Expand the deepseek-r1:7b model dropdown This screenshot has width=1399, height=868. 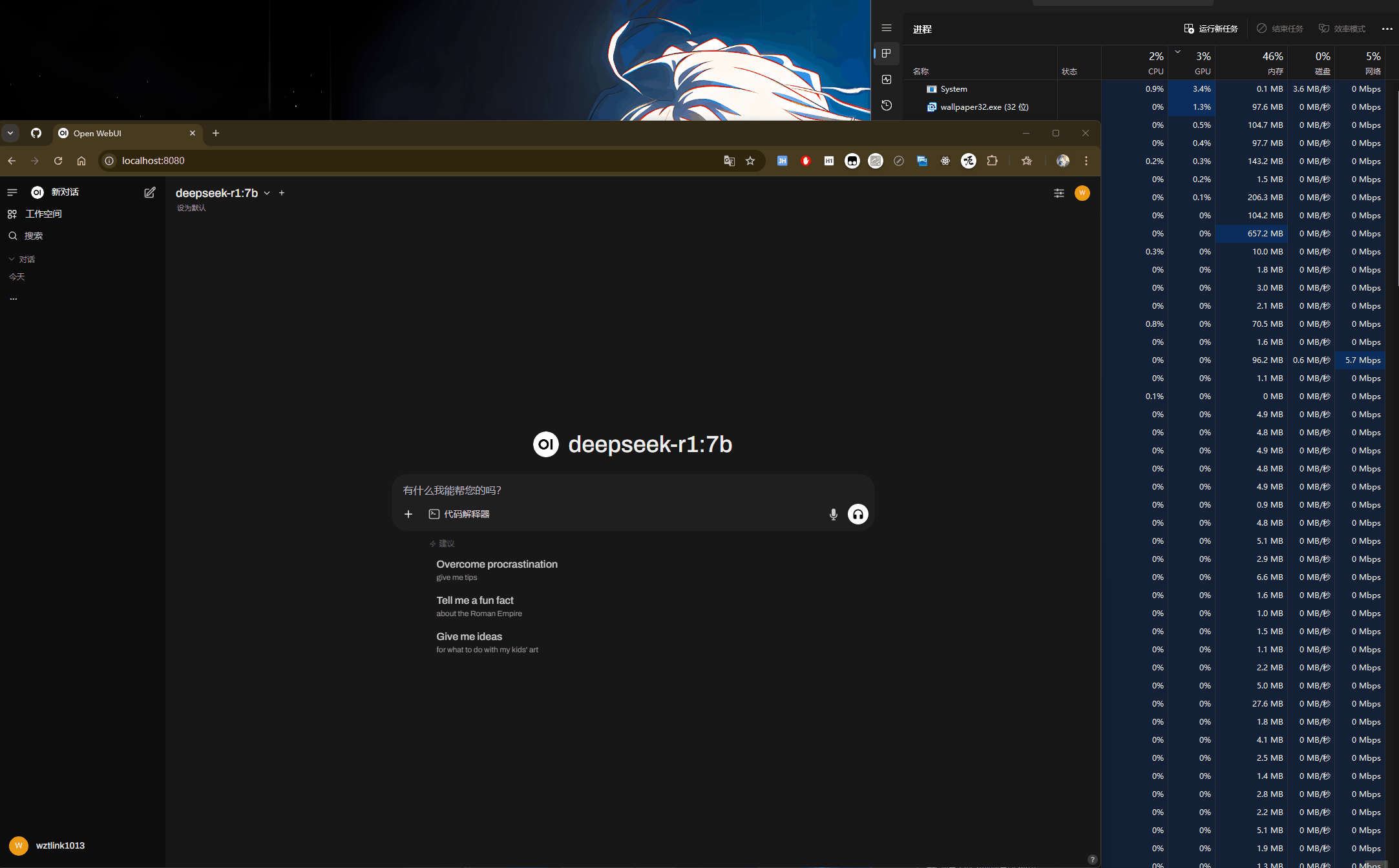click(x=266, y=193)
